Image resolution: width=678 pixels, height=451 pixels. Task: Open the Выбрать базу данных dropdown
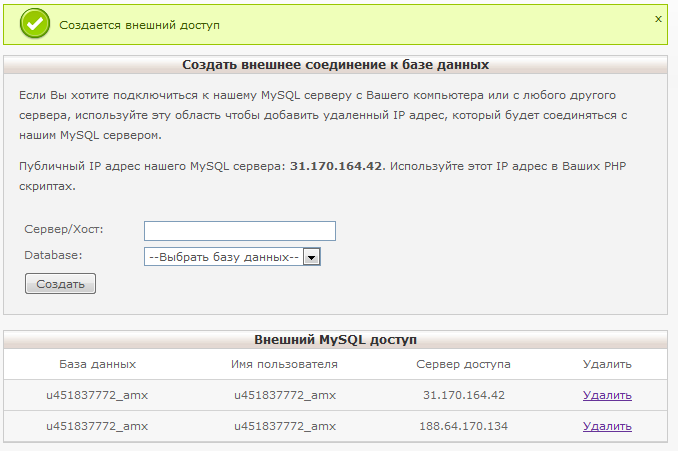coord(232,257)
